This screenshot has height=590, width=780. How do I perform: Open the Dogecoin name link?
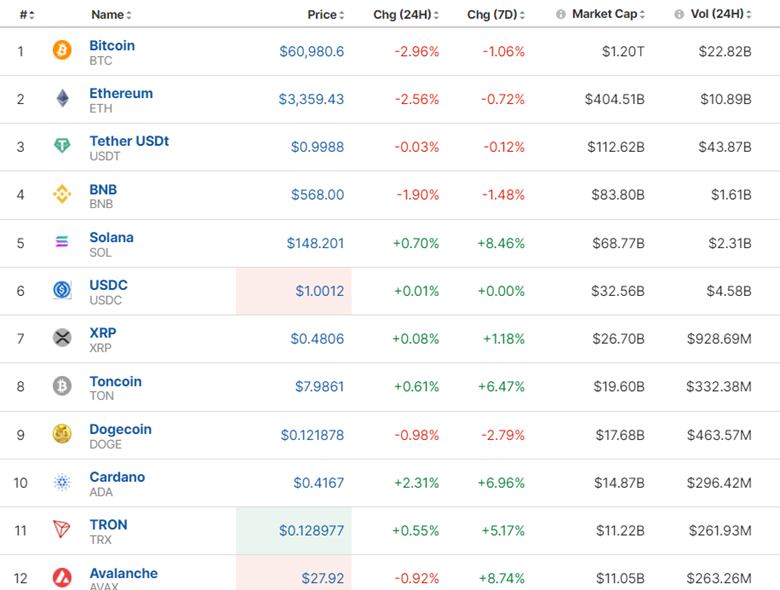[120, 429]
